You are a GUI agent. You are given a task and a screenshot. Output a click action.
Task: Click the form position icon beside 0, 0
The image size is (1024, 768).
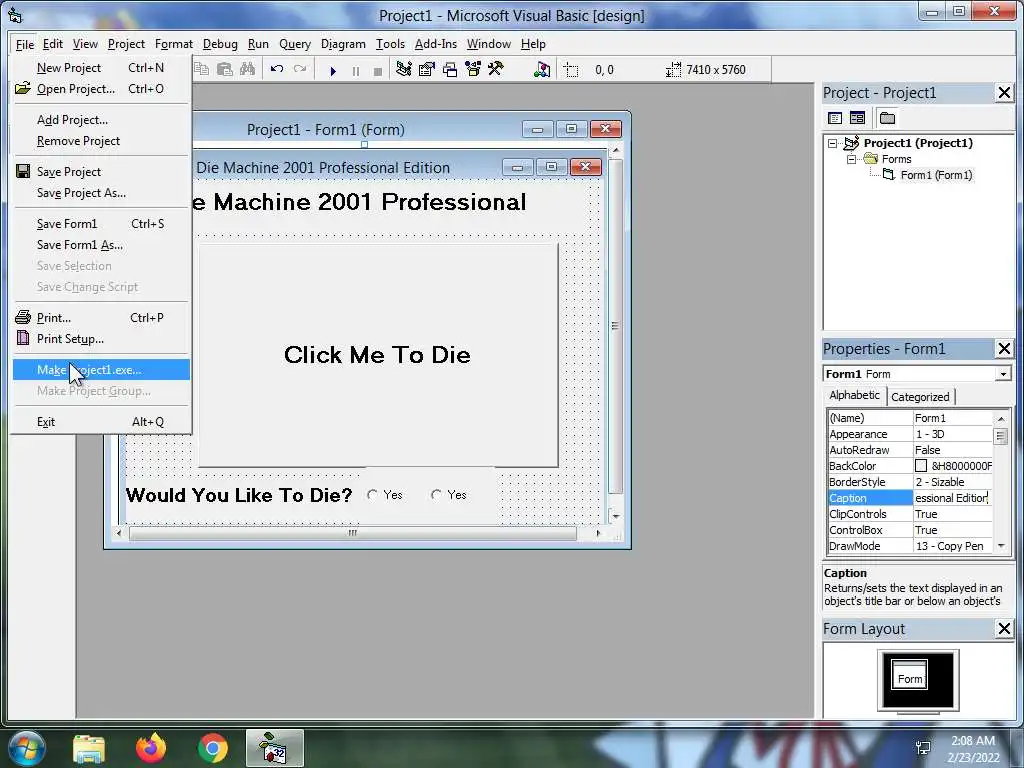[571, 70]
